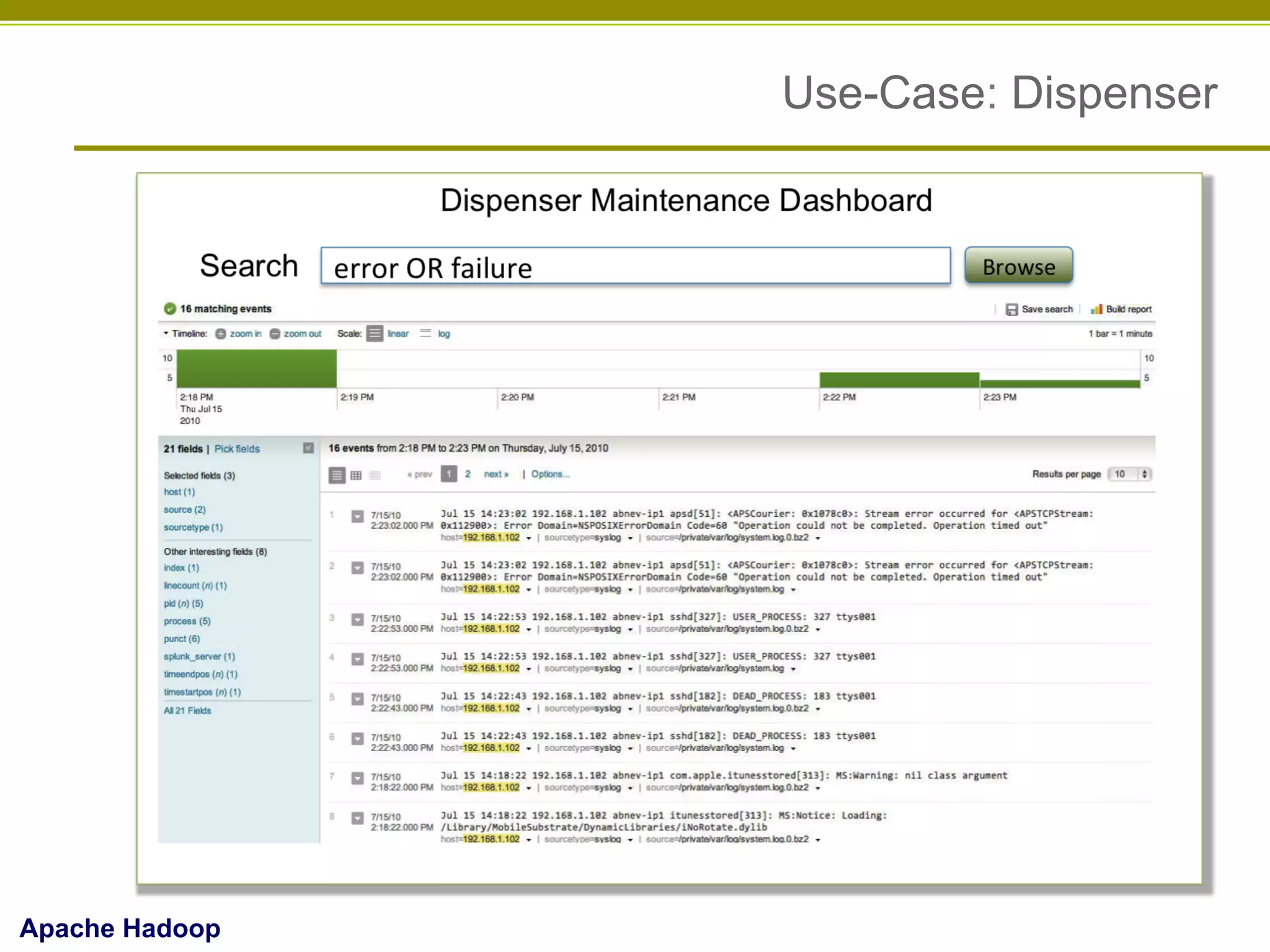Select the pid (n) (5) field

click(x=184, y=604)
